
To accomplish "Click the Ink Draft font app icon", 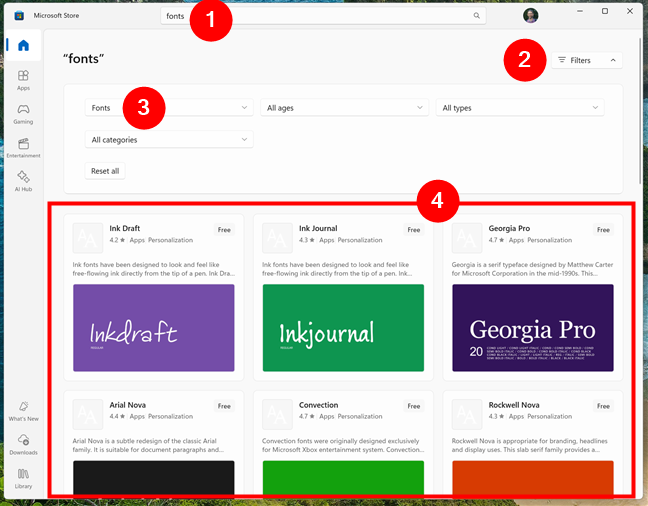I will pos(88,238).
